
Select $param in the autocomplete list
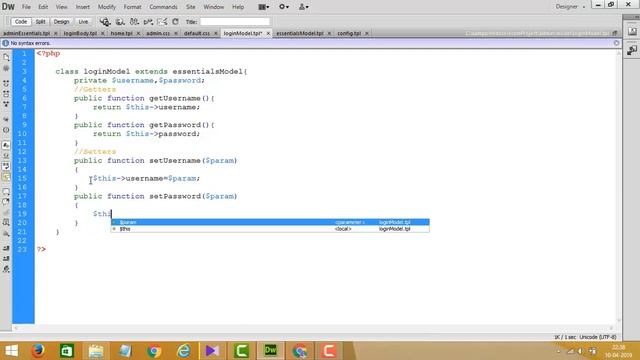[x=270, y=222]
